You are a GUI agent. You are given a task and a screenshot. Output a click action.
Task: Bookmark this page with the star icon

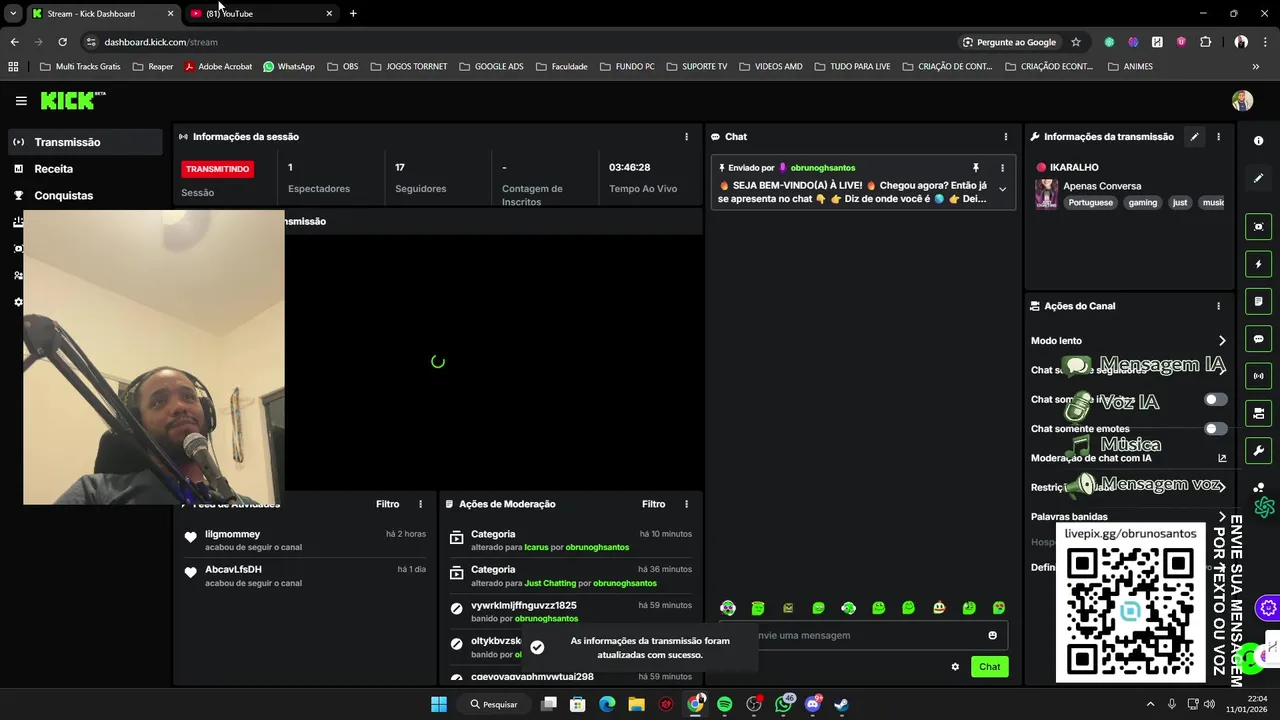coord(1076,42)
